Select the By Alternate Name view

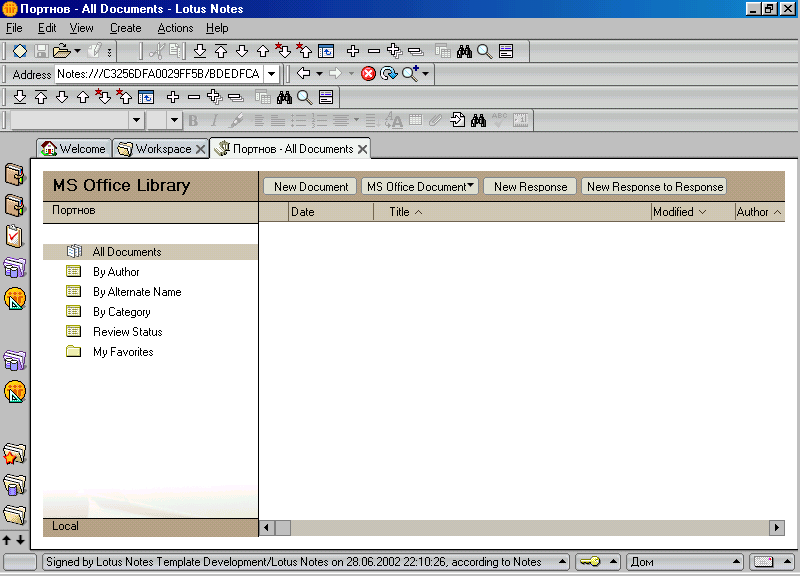137,292
